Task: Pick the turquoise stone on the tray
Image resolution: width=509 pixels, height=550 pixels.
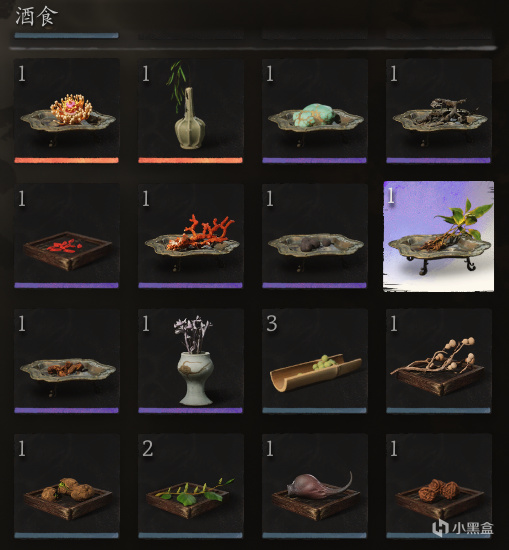Action: pyautogui.click(x=314, y=111)
